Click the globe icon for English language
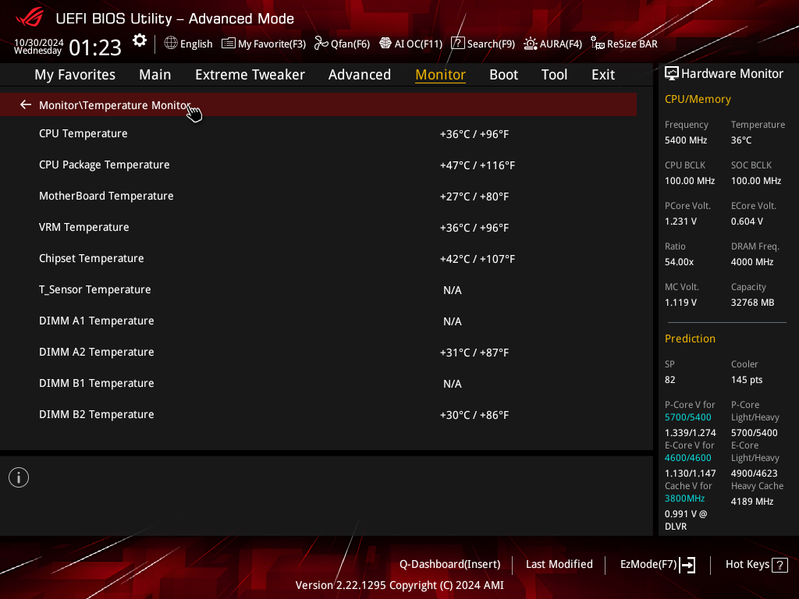This screenshot has height=599, width=799. [171, 43]
